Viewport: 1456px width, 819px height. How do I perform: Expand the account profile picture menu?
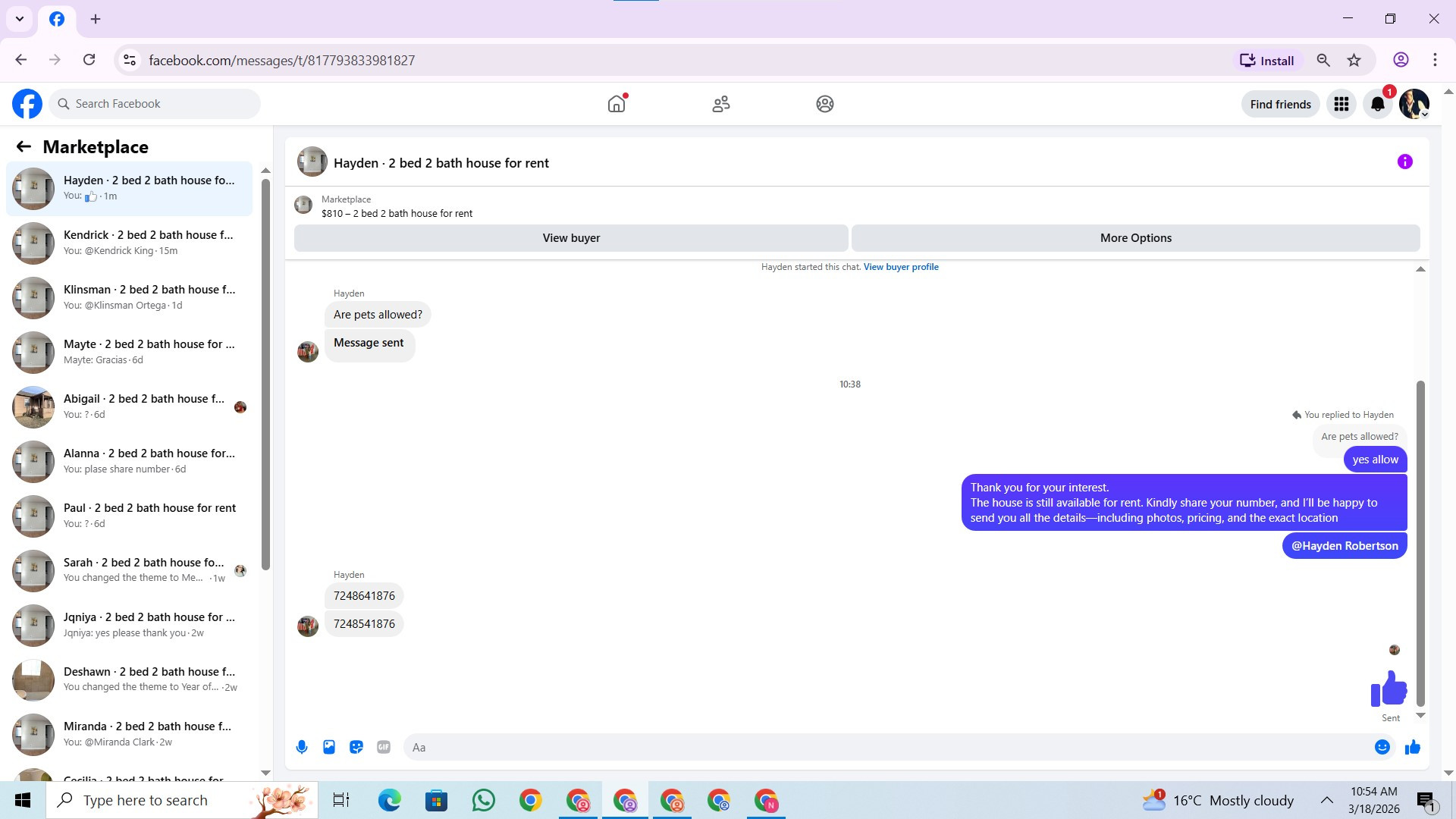tap(1414, 104)
